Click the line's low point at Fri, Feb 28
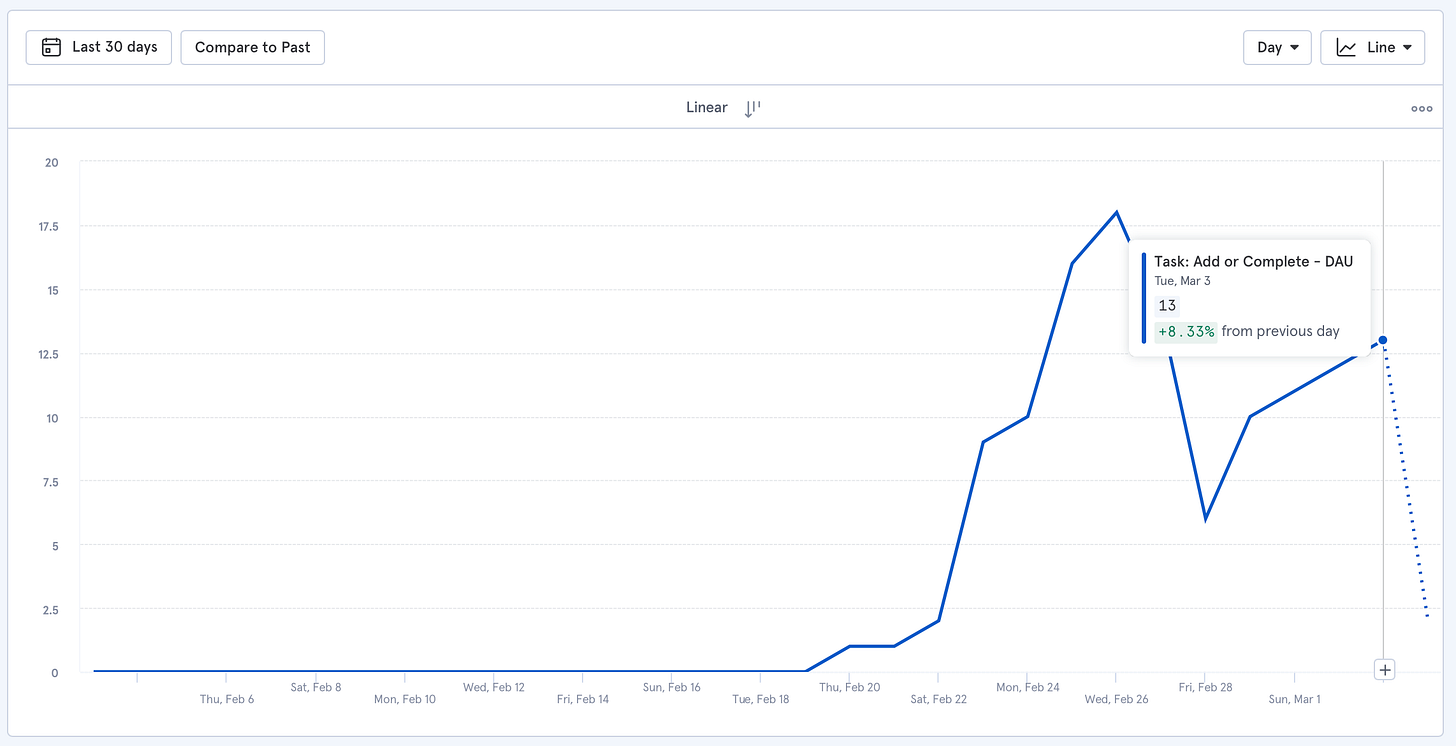 coord(1206,519)
